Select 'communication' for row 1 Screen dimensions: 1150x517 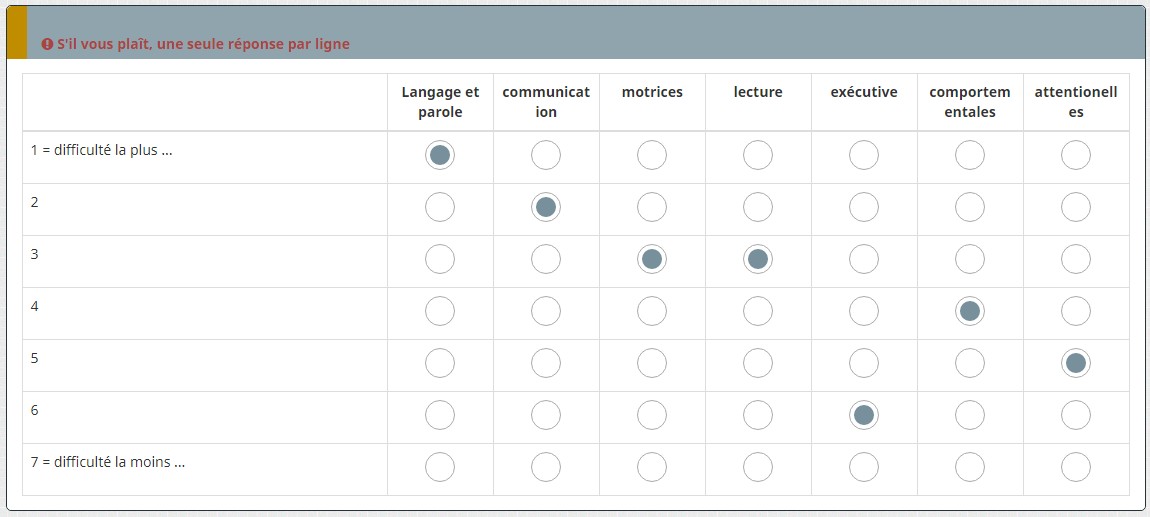[546, 155]
